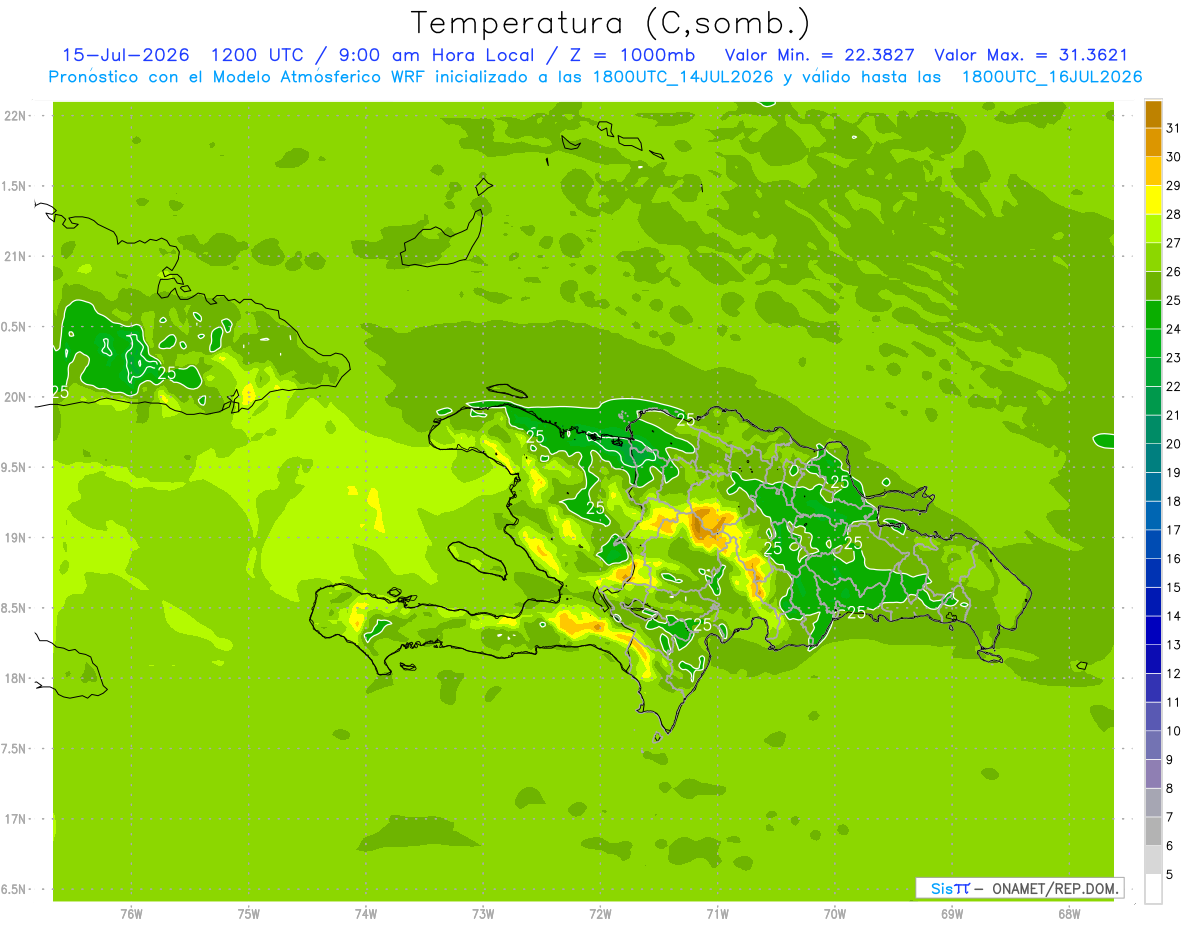Click the colorbar label "27"
1200x927 pixels.
coord(1173,243)
